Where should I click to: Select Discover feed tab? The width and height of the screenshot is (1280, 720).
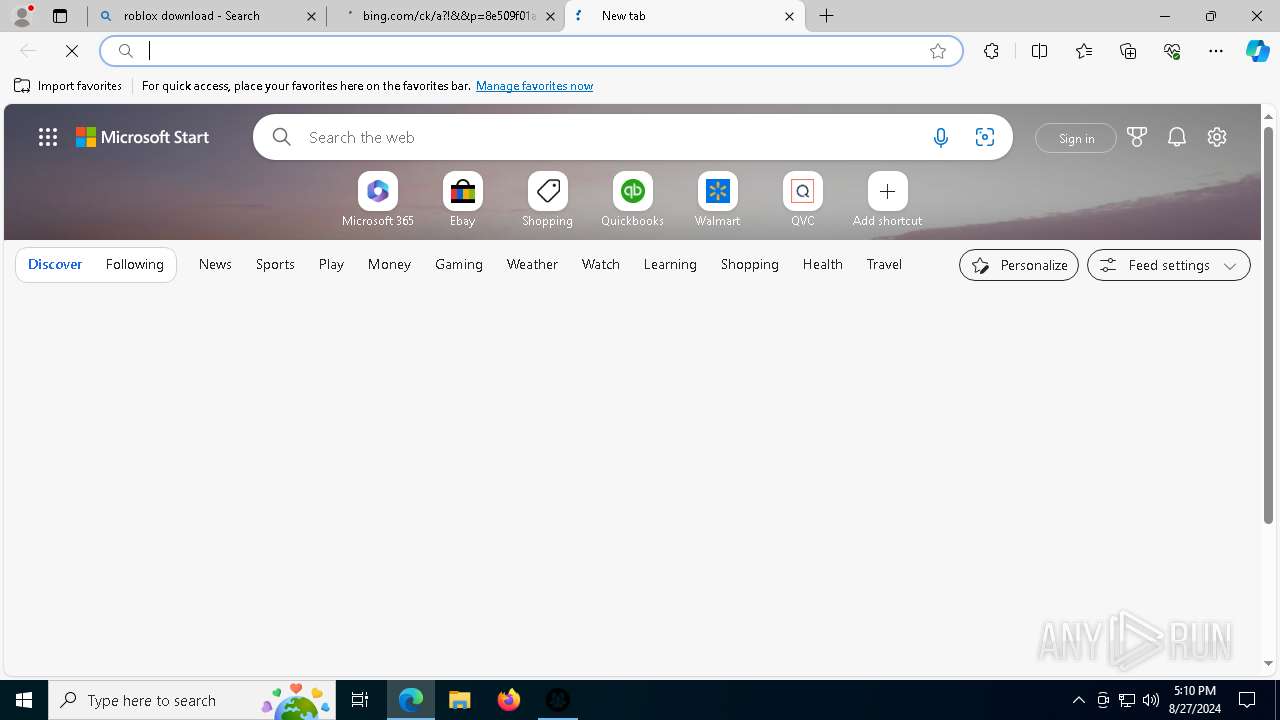click(x=55, y=264)
